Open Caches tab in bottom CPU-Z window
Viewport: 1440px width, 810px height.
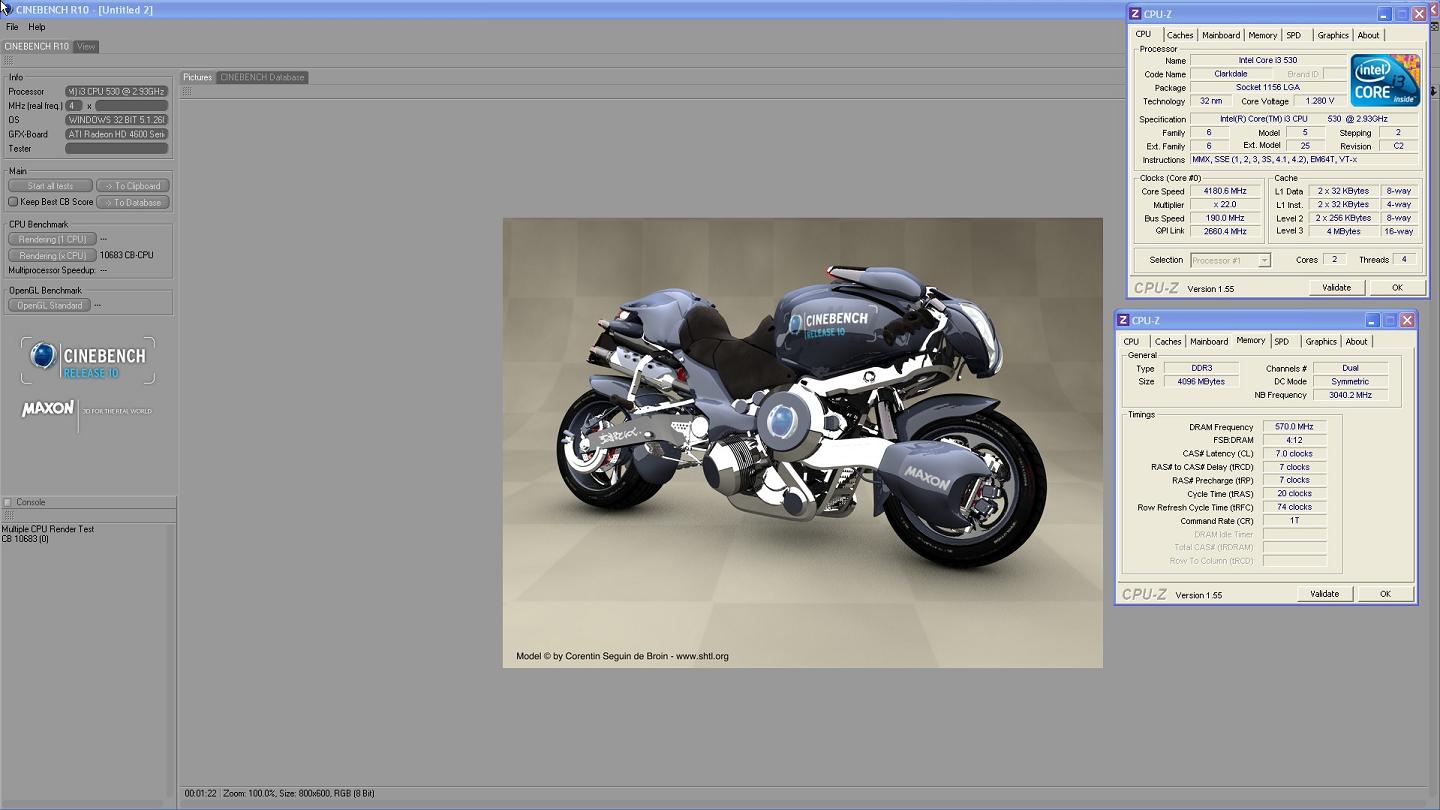1168,342
